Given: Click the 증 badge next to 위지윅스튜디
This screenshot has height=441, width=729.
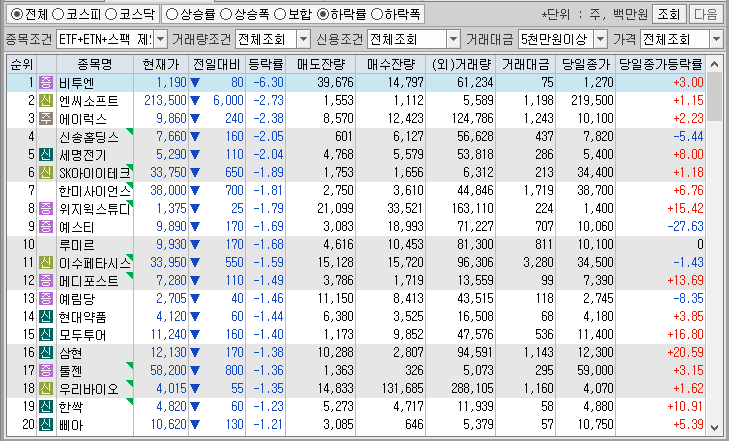Looking at the screenshot, I should click(46, 209).
